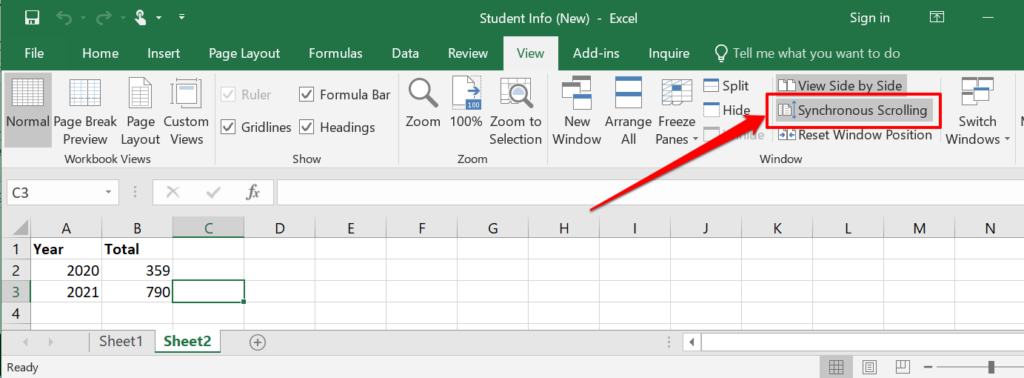Click cell containing Total
1024x378 pixels.
pyautogui.click(x=137, y=249)
